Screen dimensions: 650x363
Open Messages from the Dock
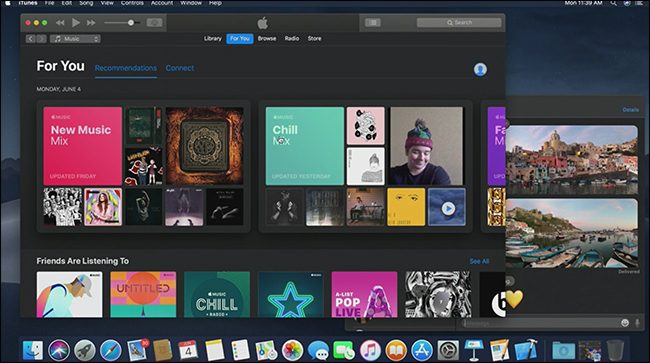318,350
